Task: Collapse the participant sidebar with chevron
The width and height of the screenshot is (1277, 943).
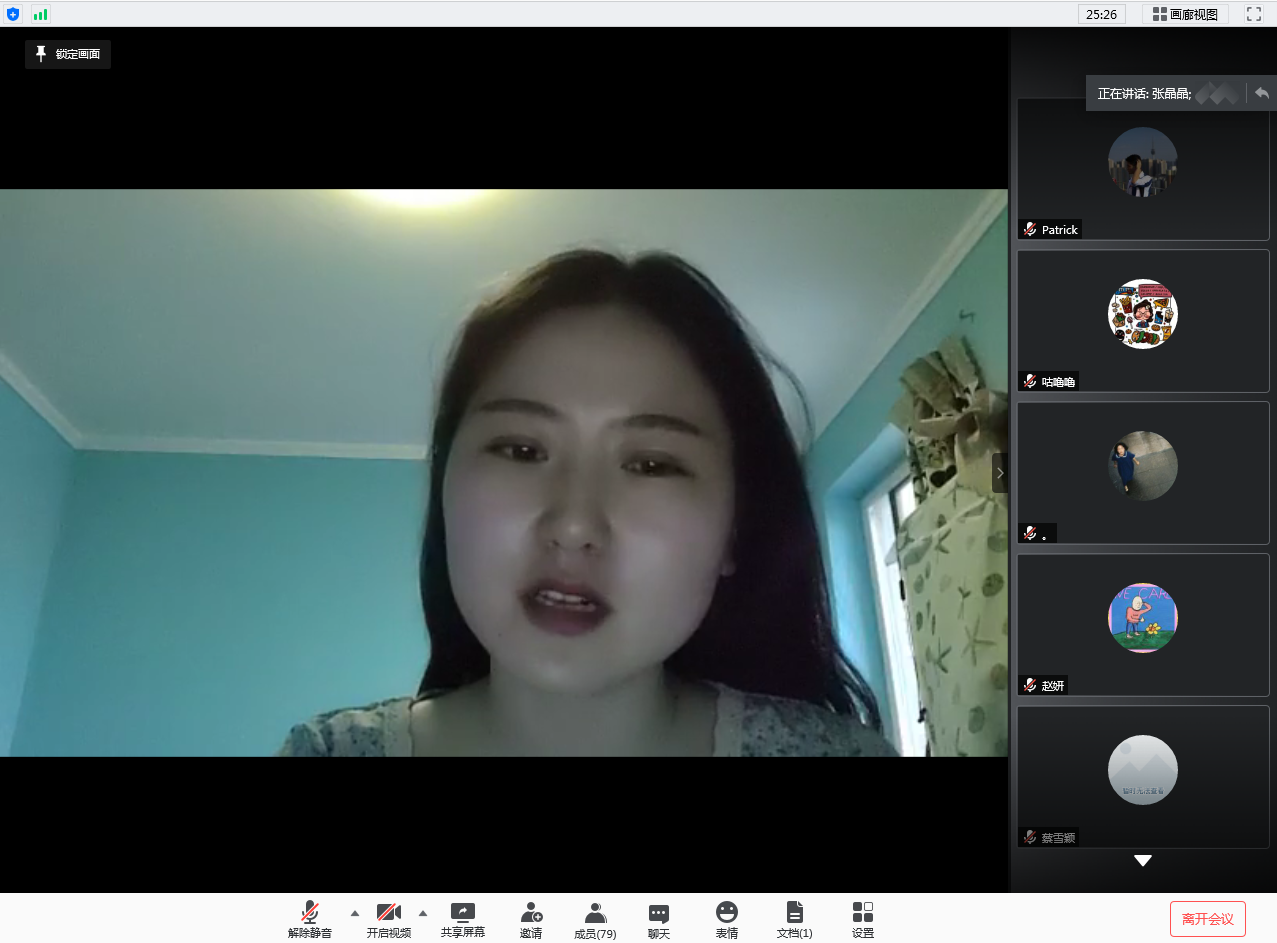Action: (x=1000, y=473)
